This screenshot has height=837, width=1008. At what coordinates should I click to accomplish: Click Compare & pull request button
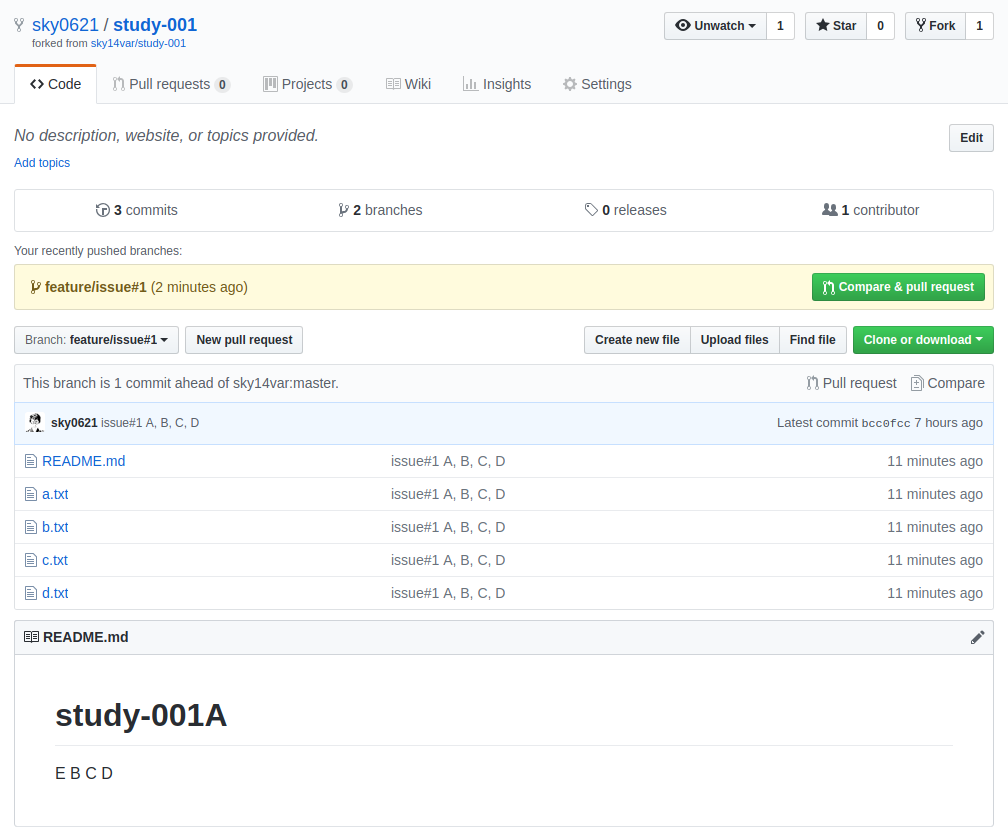tap(898, 287)
